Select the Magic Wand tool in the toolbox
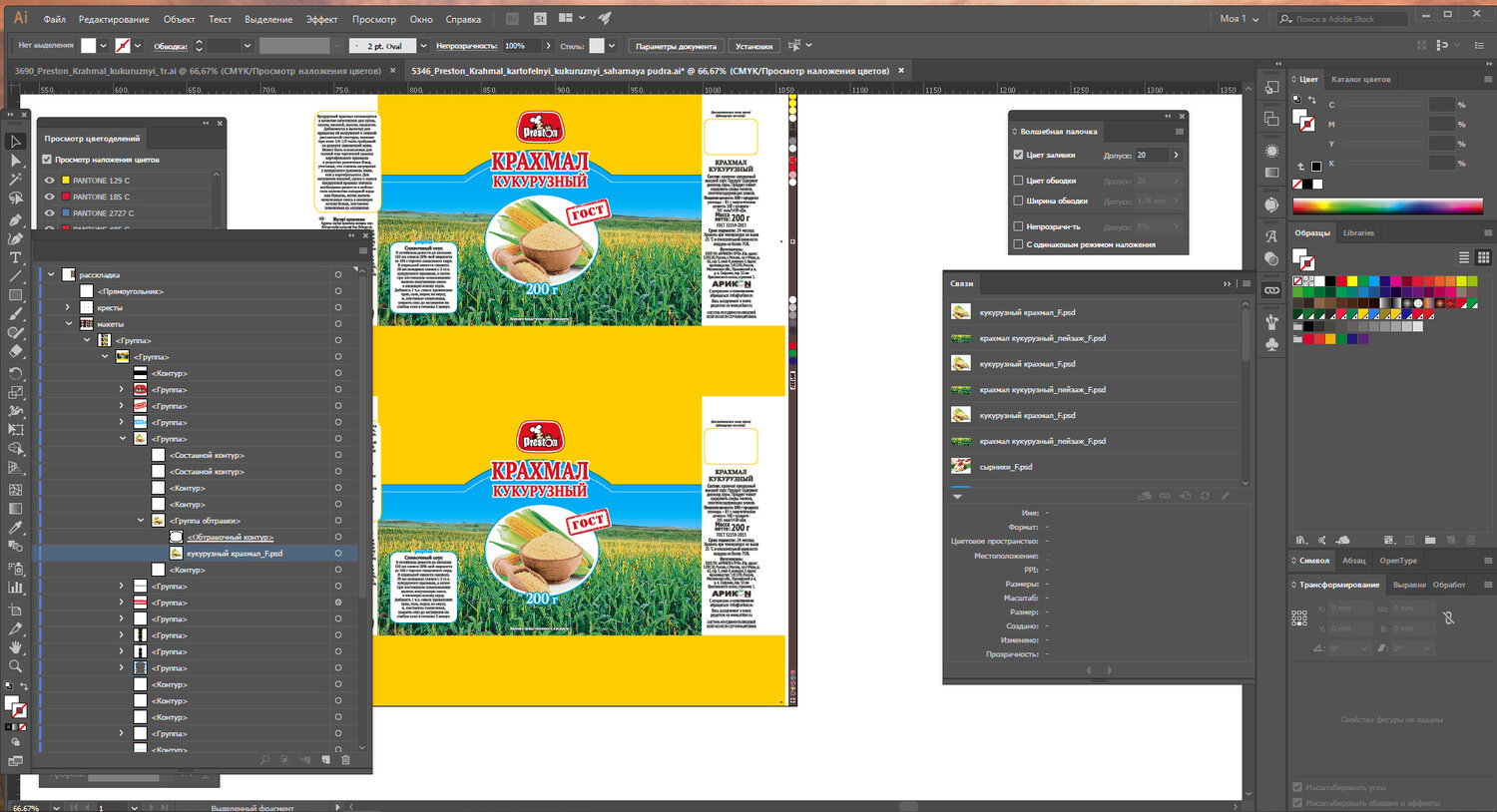Screen dimensions: 1497x812 pyautogui.click(x=15, y=180)
